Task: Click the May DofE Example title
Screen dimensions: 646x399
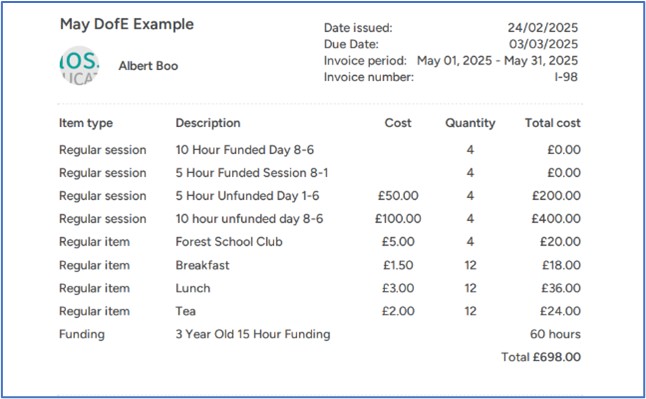Action: pos(127,24)
